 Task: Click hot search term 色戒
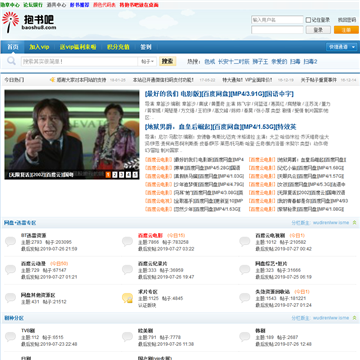click(210, 62)
